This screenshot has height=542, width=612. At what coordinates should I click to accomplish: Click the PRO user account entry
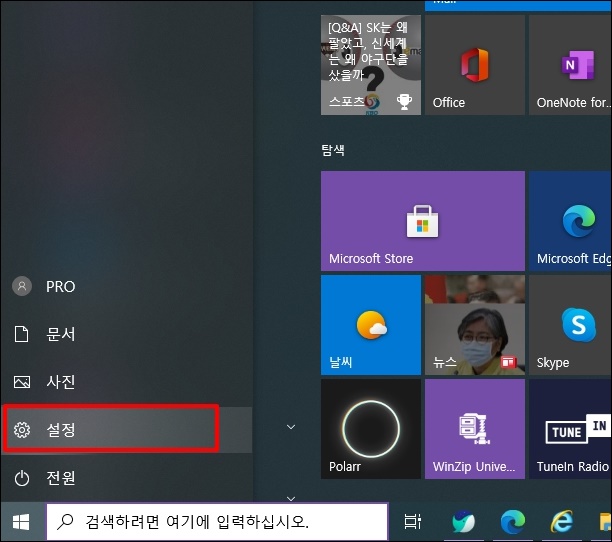coord(126,286)
